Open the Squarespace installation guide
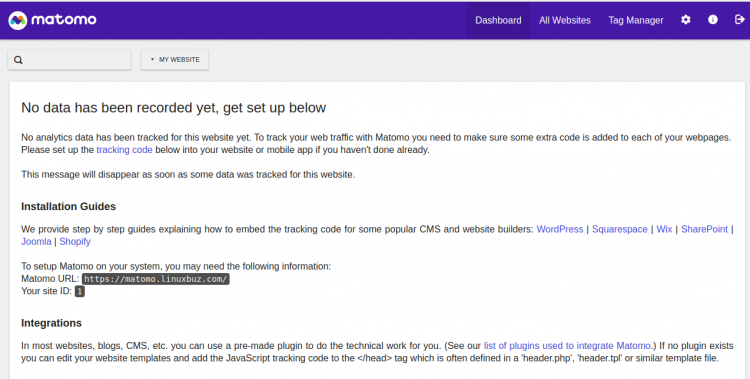 tap(619, 229)
